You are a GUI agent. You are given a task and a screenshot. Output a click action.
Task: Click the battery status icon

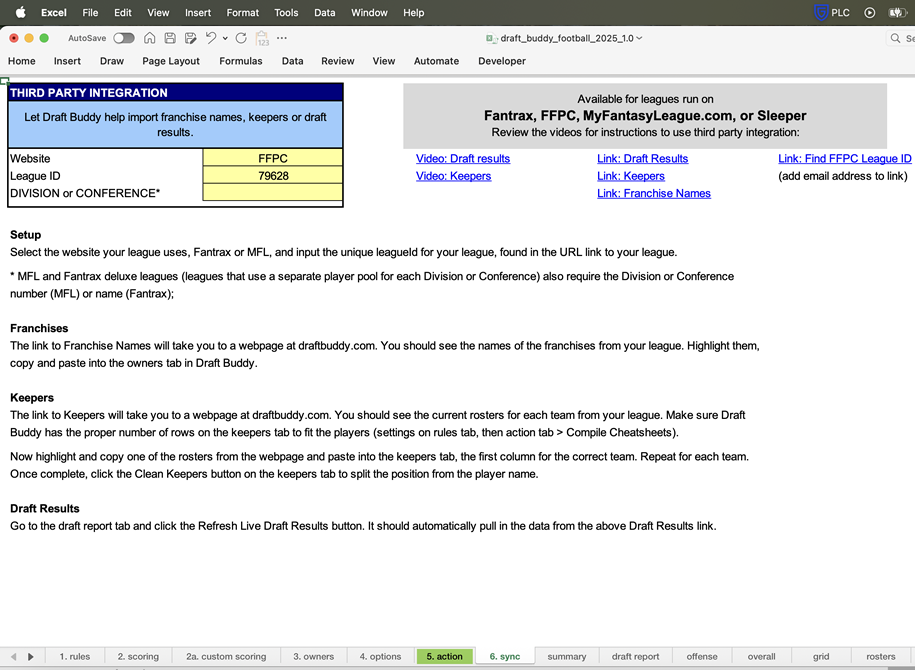[896, 12]
